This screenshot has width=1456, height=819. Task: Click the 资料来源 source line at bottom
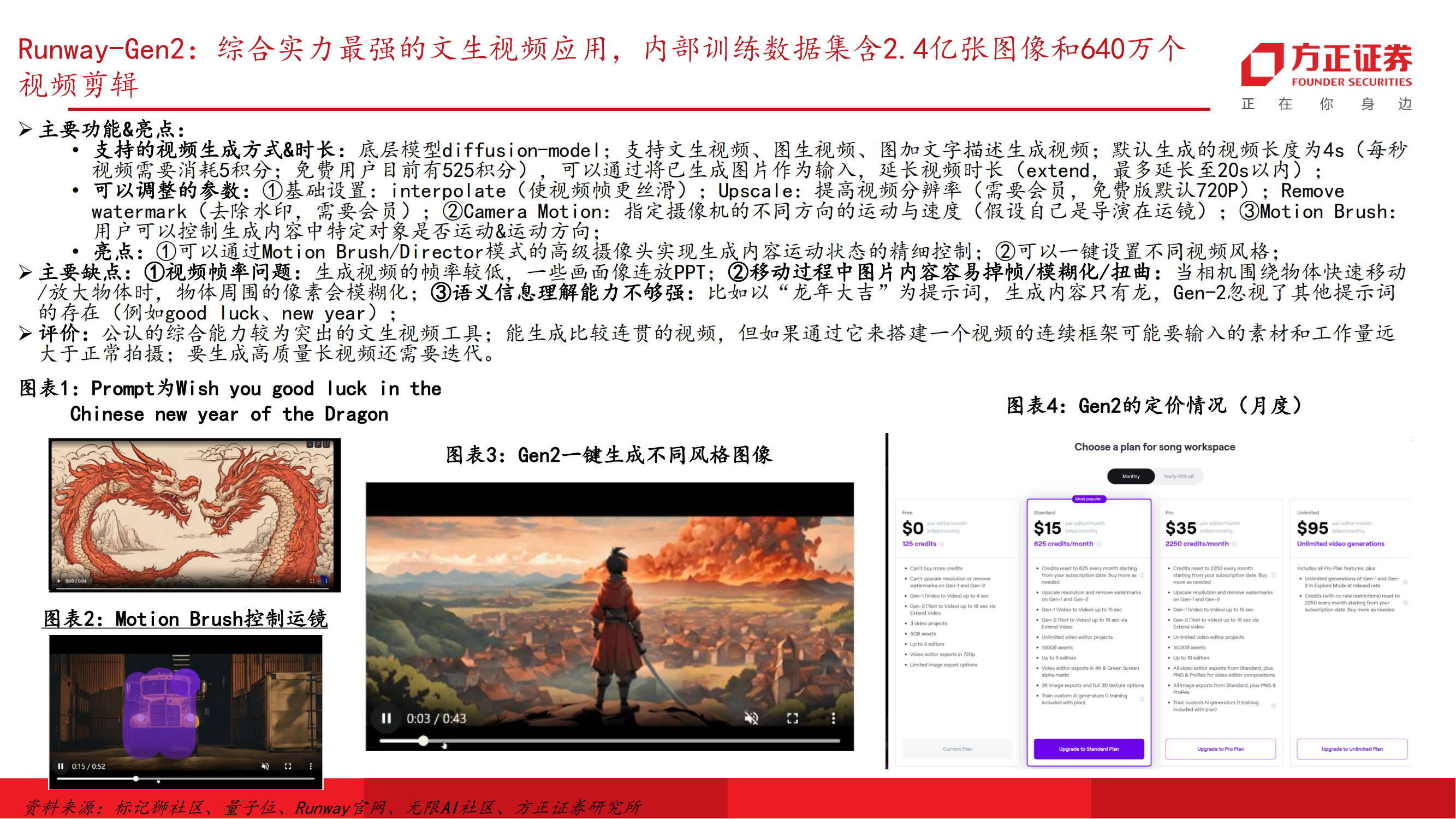pyautogui.click(x=332, y=807)
